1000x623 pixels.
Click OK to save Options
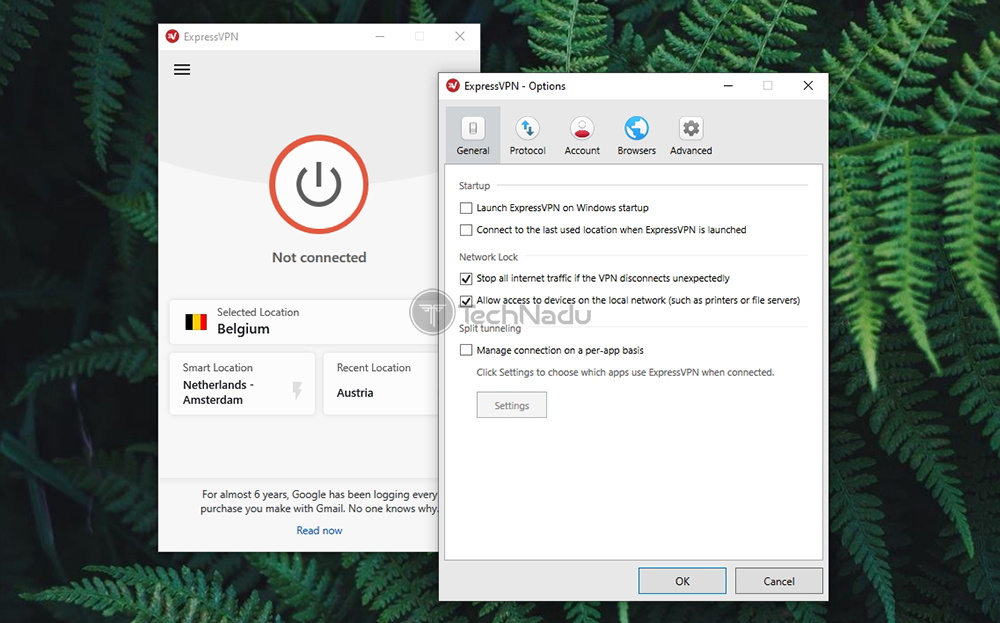tap(682, 580)
